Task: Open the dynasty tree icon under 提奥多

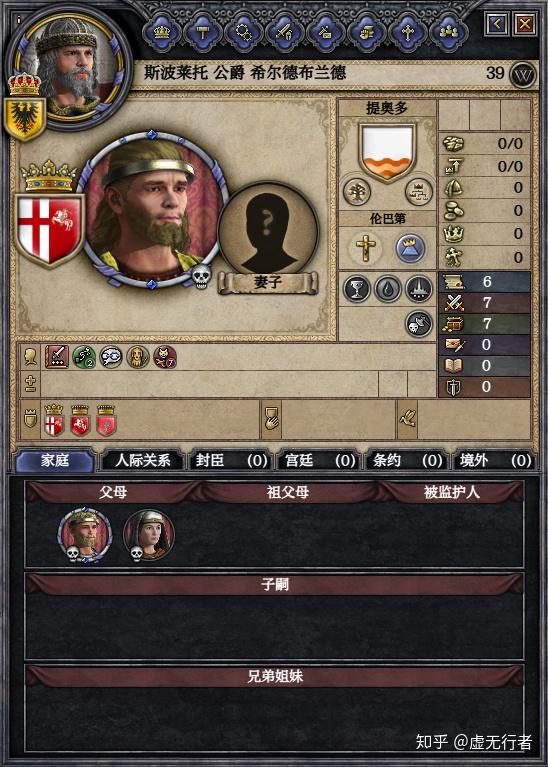Action: click(357, 191)
